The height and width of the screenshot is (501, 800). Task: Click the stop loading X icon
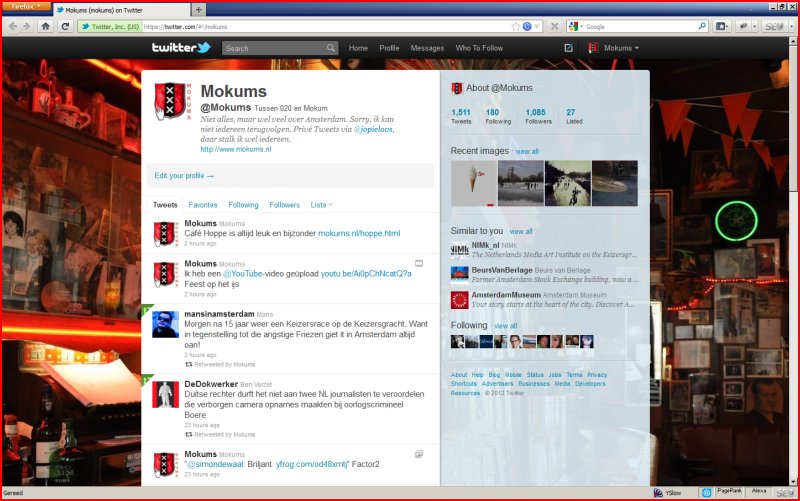coord(555,27)
